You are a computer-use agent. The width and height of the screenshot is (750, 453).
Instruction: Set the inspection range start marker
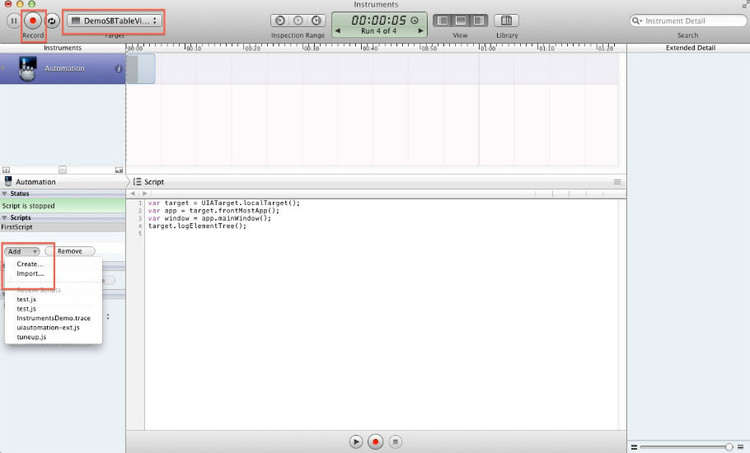click(279, 20)
